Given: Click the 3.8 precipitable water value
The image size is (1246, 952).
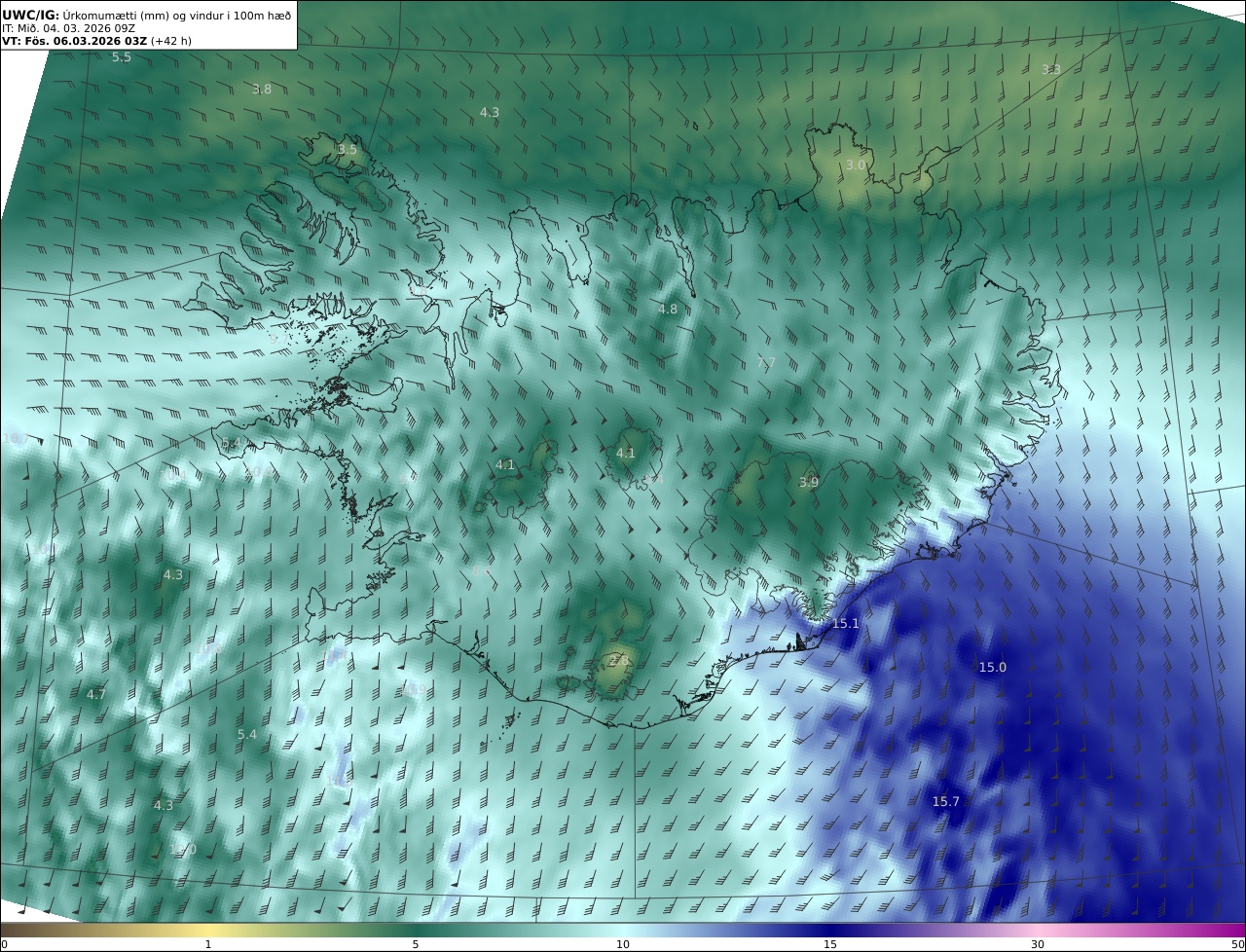Looking at the screenshot, I should [262, 89].
